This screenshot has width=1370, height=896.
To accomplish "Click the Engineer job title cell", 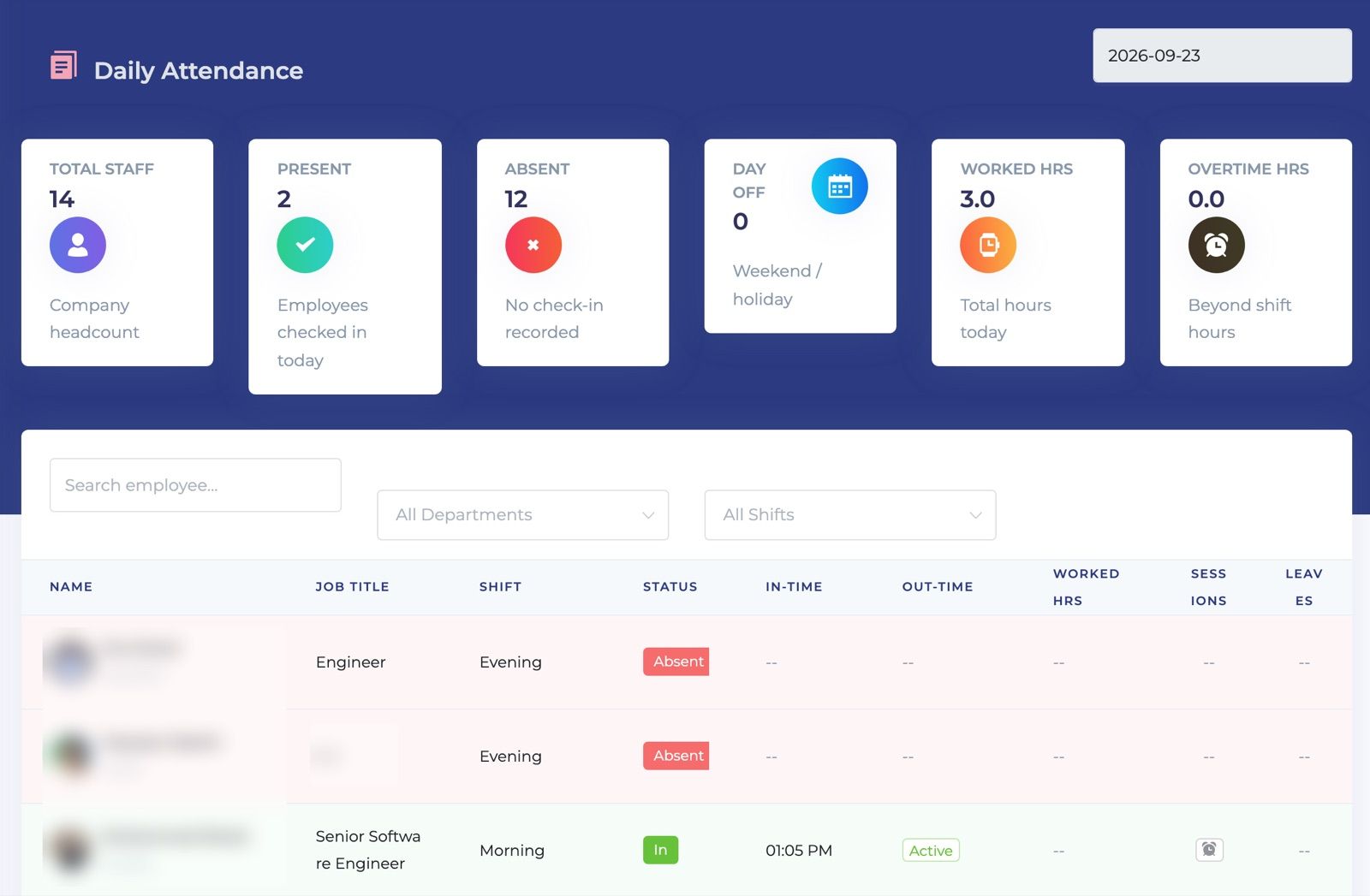I will (x=350, y=662).
